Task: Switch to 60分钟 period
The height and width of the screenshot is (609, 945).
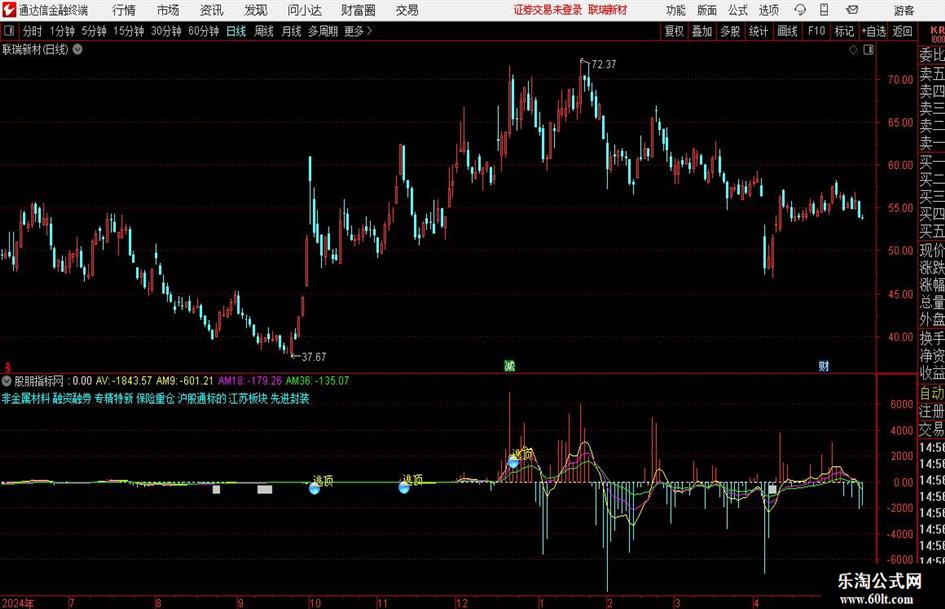Action: (204, 31)
